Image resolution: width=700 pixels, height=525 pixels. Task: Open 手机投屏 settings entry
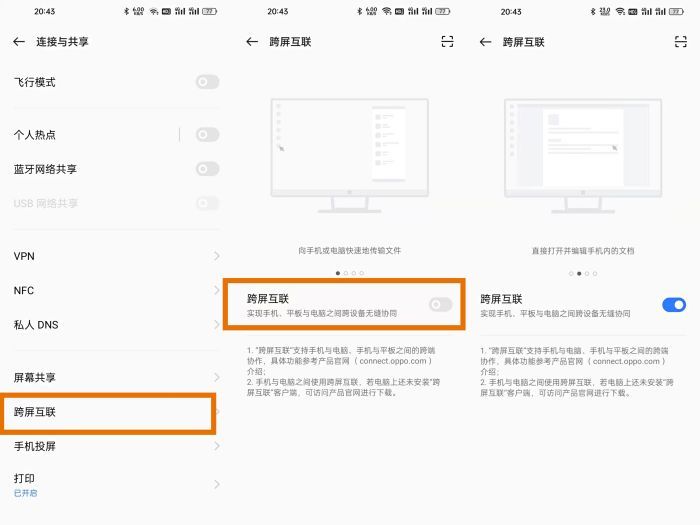[x=110, y=446]
